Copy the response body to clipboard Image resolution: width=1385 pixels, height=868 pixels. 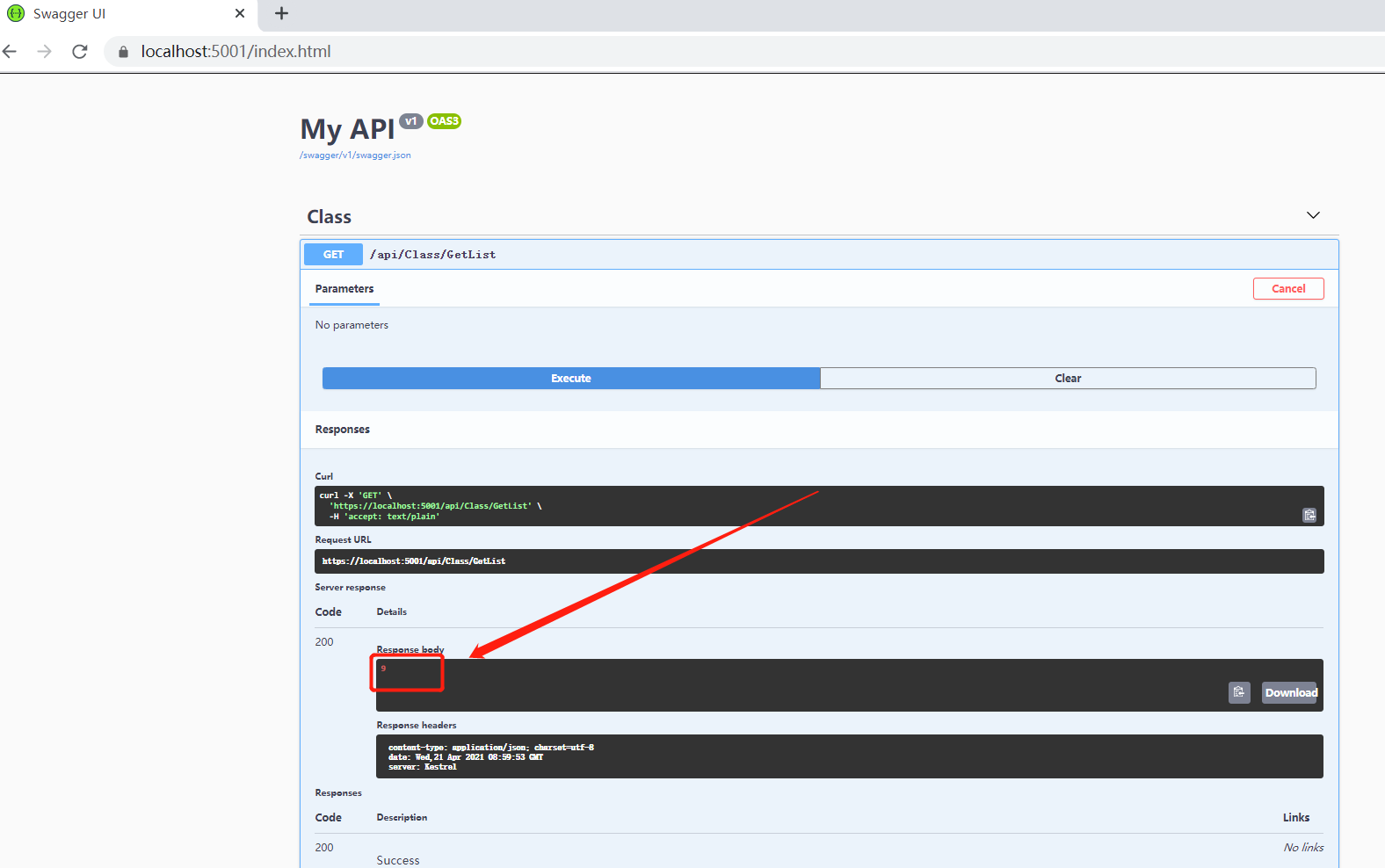coord(1239,692)
